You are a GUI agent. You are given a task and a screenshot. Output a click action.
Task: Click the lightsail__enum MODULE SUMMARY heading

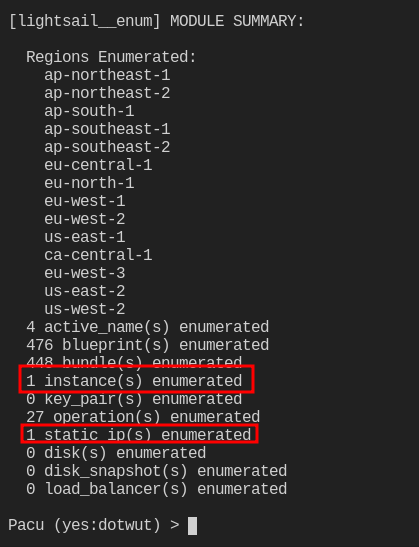click(x=157, y=21)
